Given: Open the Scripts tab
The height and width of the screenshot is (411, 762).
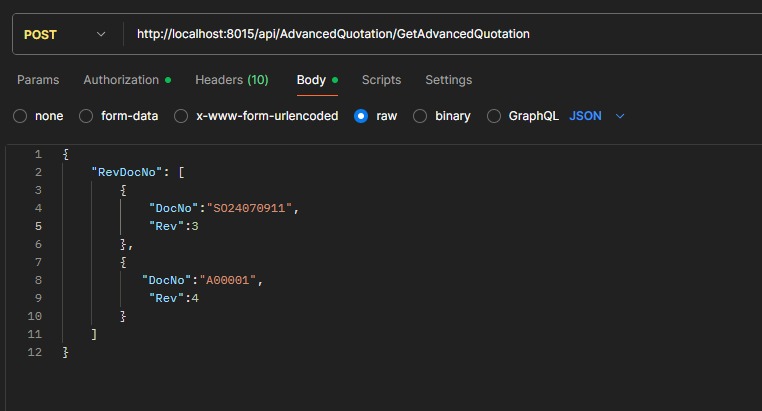Looking at the screenshot, I should point(381,80).
